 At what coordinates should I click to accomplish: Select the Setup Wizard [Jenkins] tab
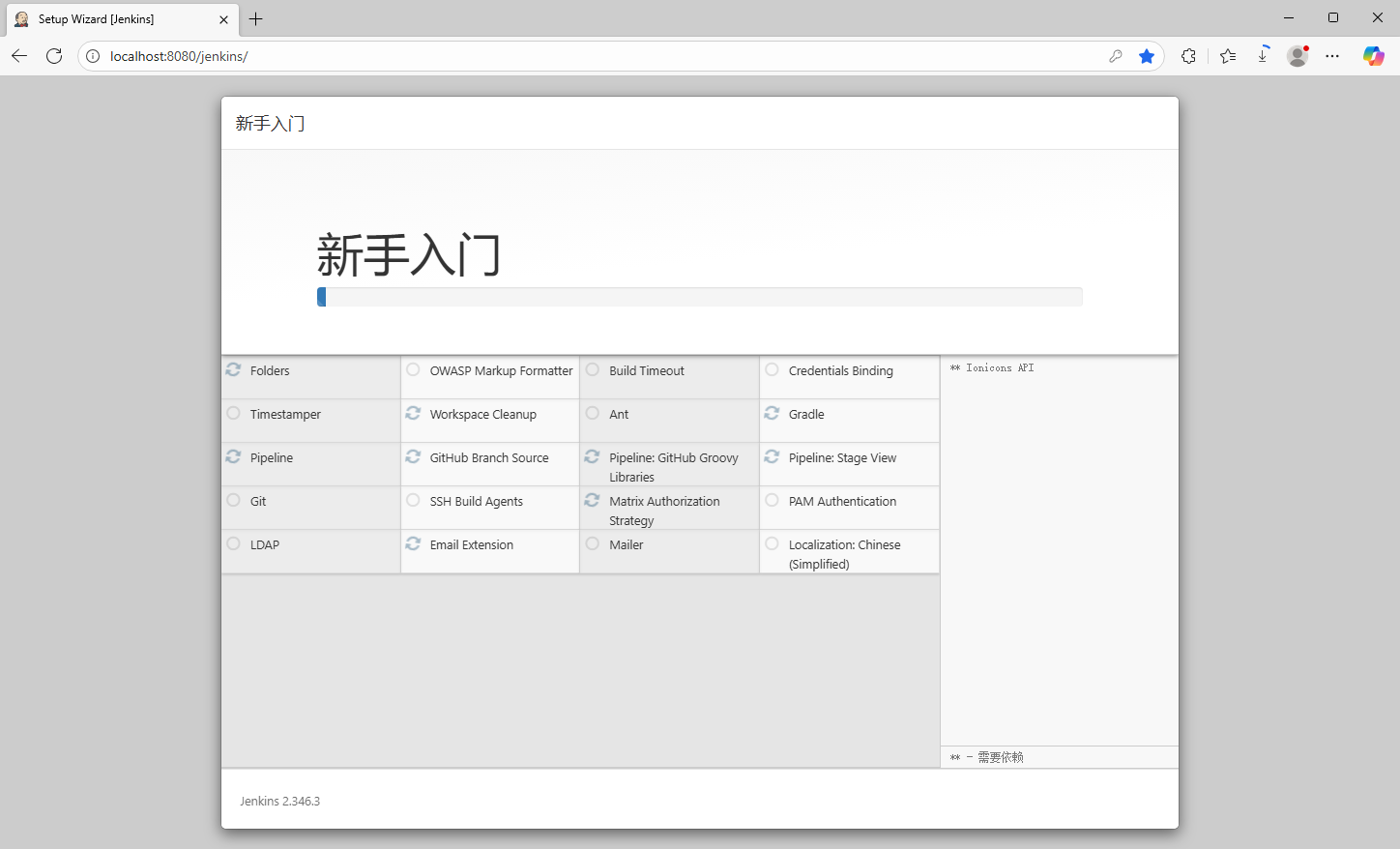click(122, 19)
